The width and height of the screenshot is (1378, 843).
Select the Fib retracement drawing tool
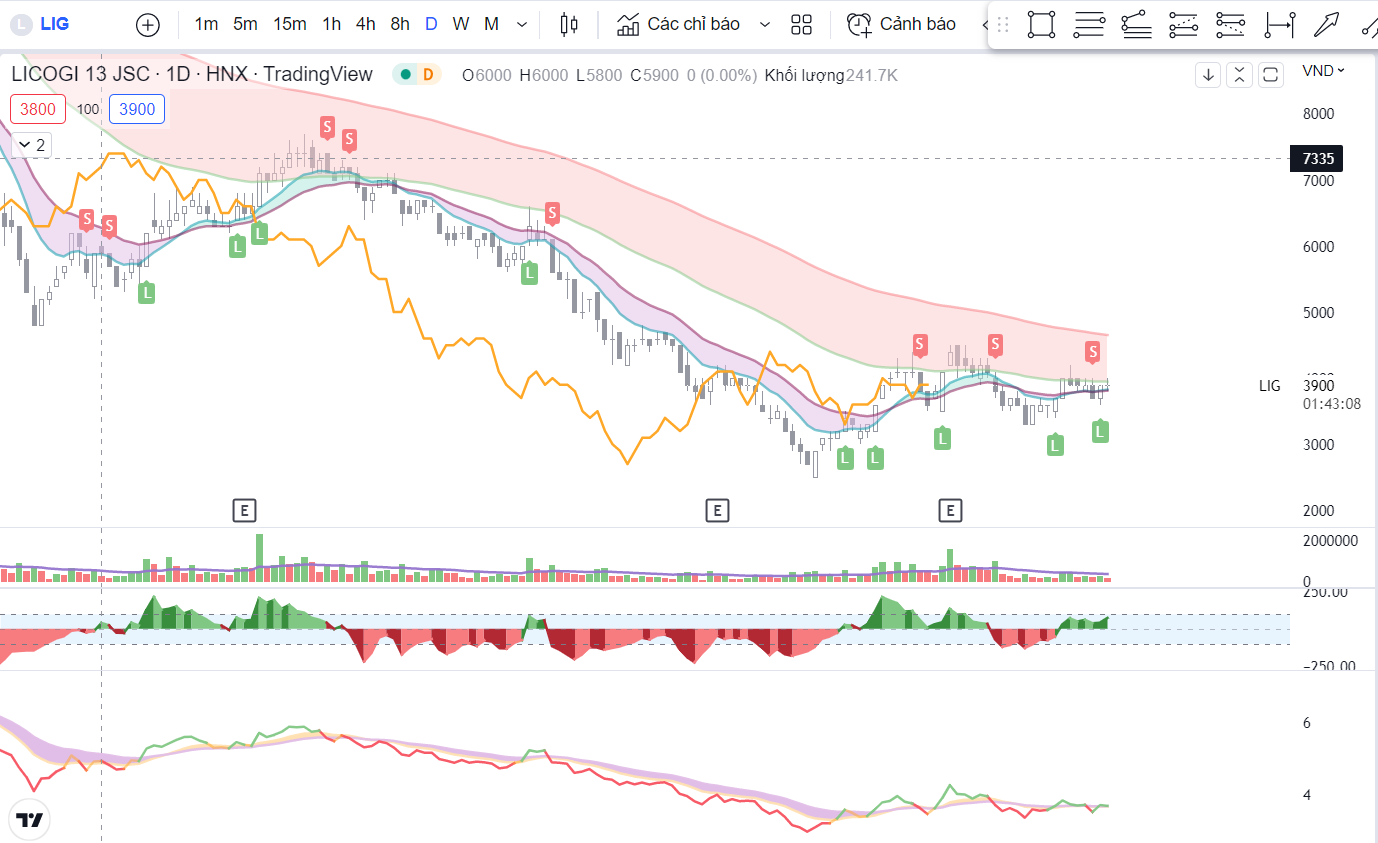[1089, 25]
